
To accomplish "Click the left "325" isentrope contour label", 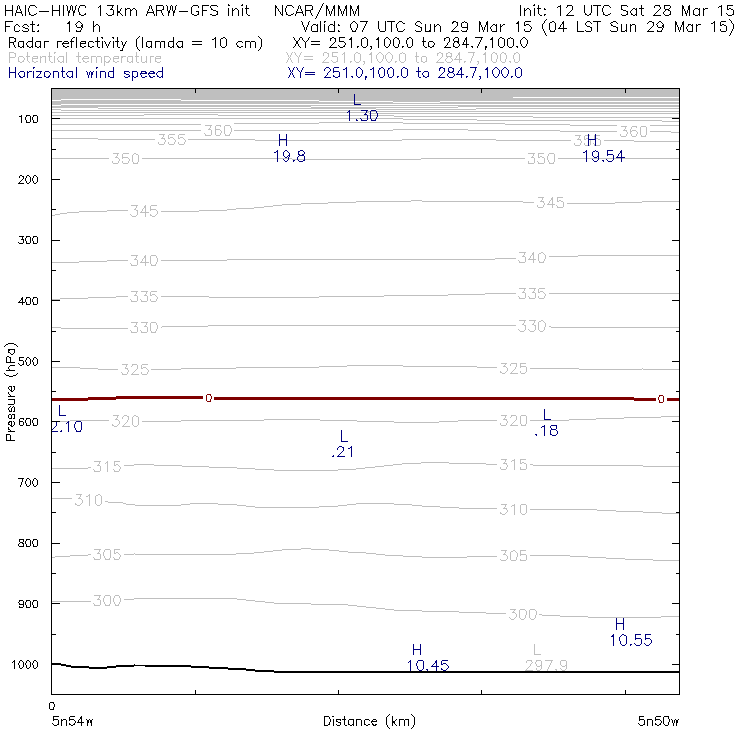I will coord(135,370).
